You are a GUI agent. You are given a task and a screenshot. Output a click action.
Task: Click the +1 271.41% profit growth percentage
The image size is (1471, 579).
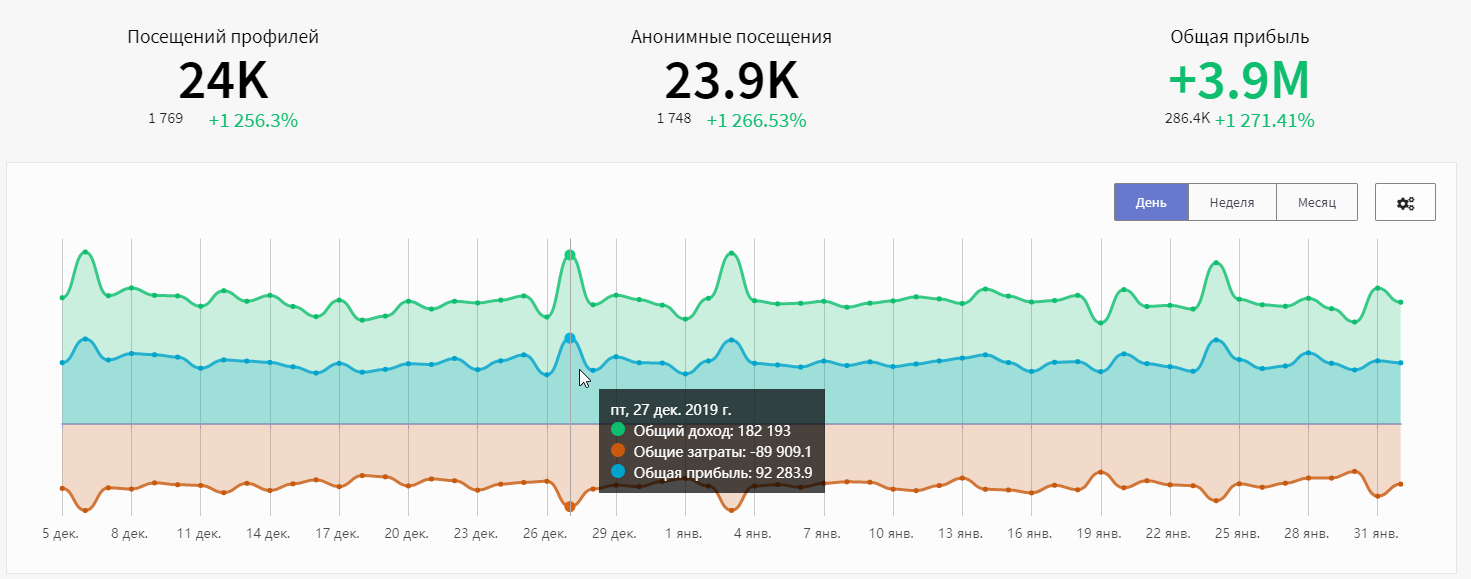click(x=1265, y=121)
